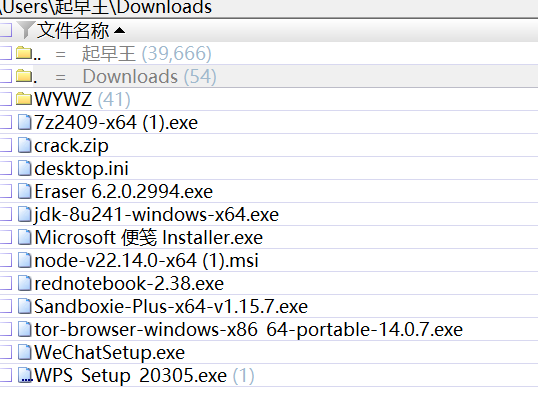
Task: Click the filter funnel icon in header
Action: [x=25, y=30]
